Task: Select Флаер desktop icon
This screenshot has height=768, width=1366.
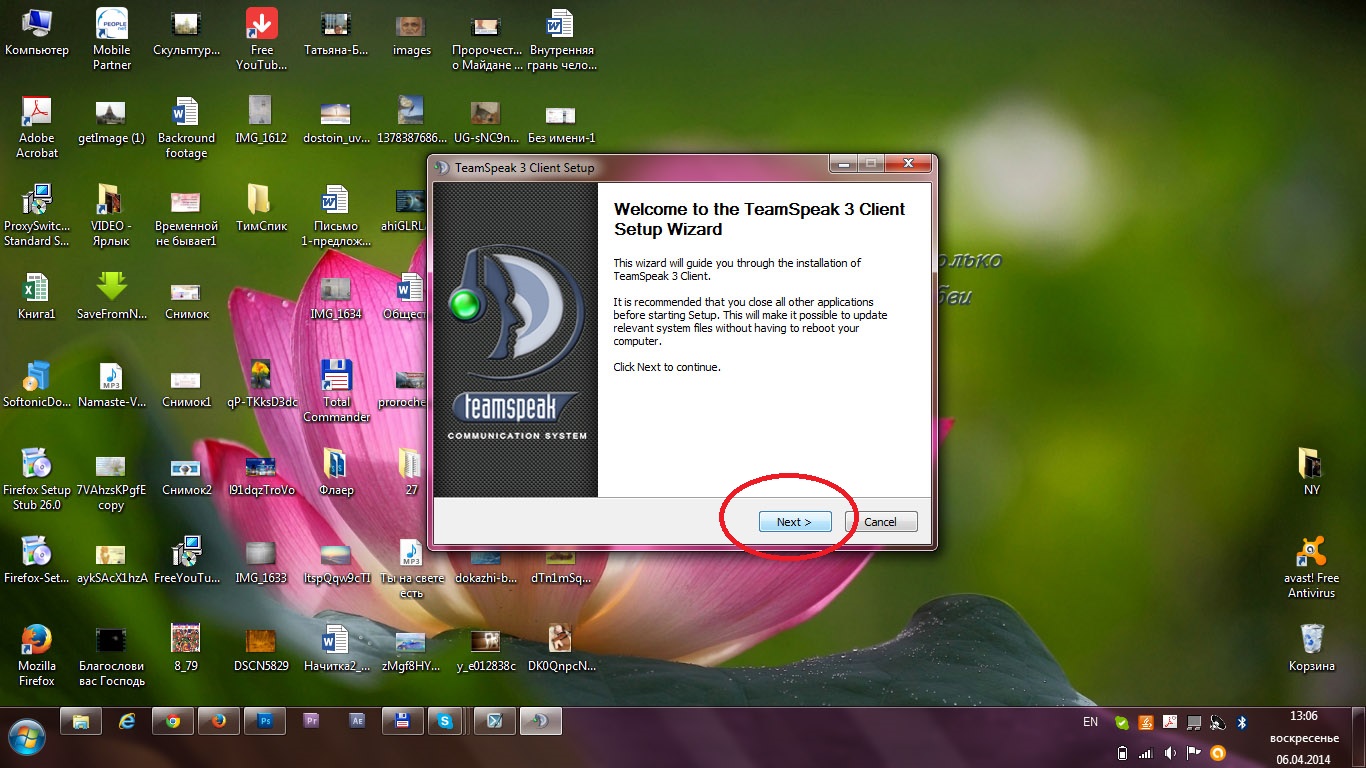Action: click(336, 471)
